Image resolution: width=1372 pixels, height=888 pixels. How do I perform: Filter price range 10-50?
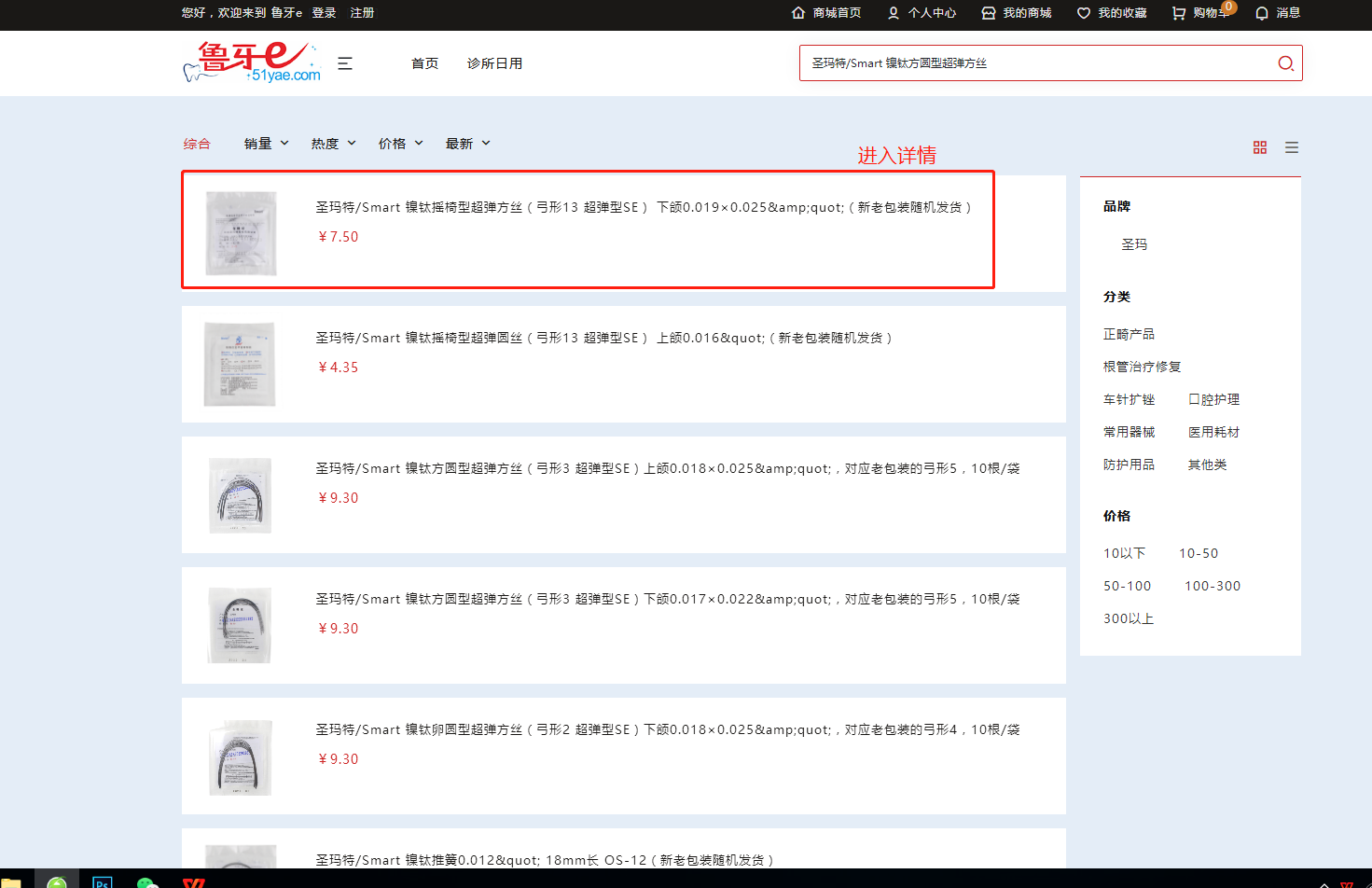pos(1199,553)
